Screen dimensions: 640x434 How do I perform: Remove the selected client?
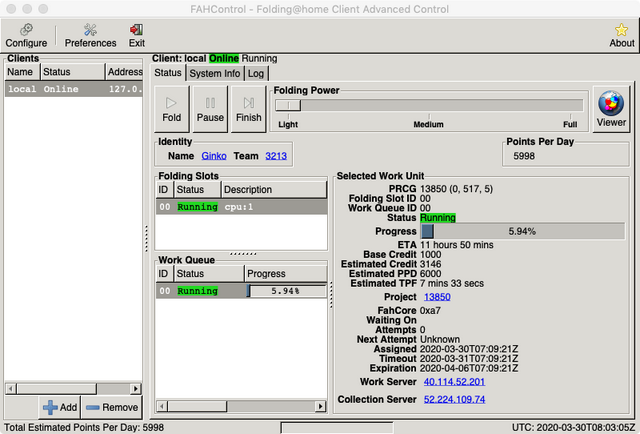[112, 408]
